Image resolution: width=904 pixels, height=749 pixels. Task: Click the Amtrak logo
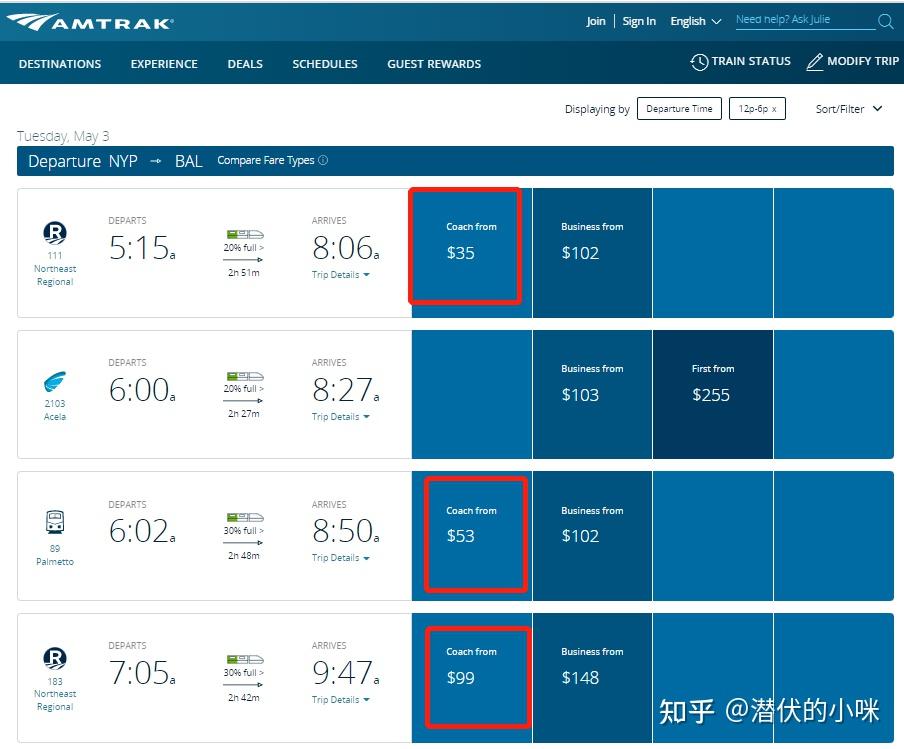(x=90, y=22)
